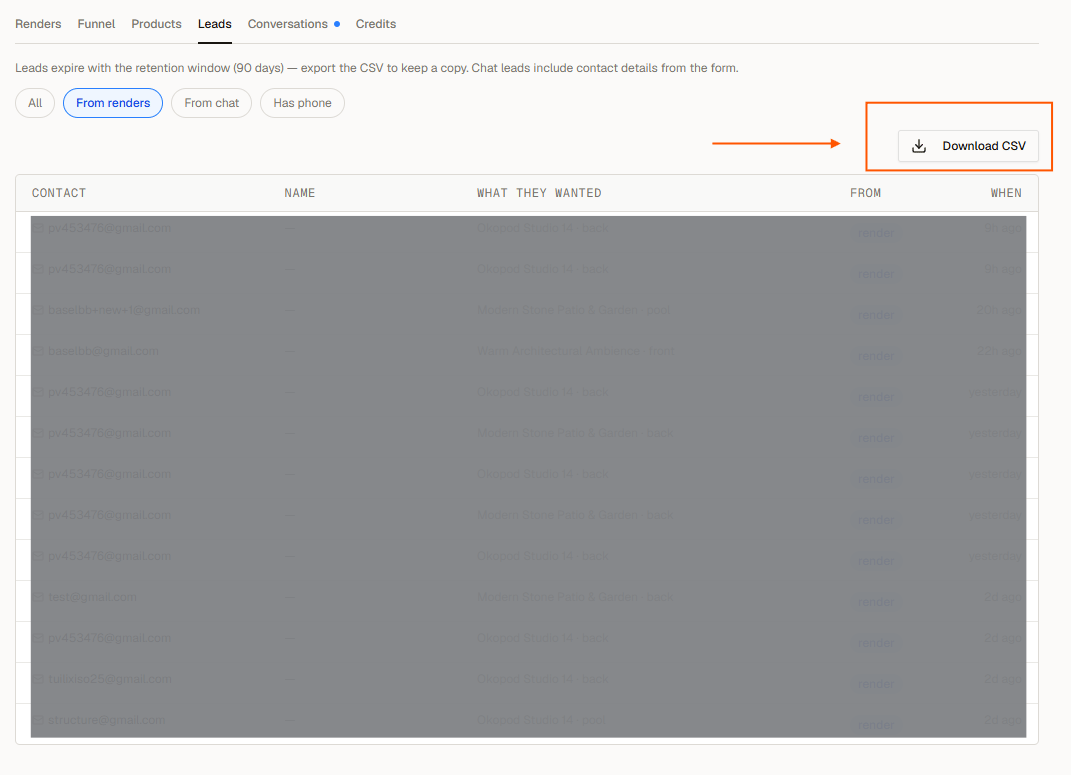The height and width of the screenshot is (775, 1071).
Task: Switch to the Funnel tab
Action: (x=96, y=24)
